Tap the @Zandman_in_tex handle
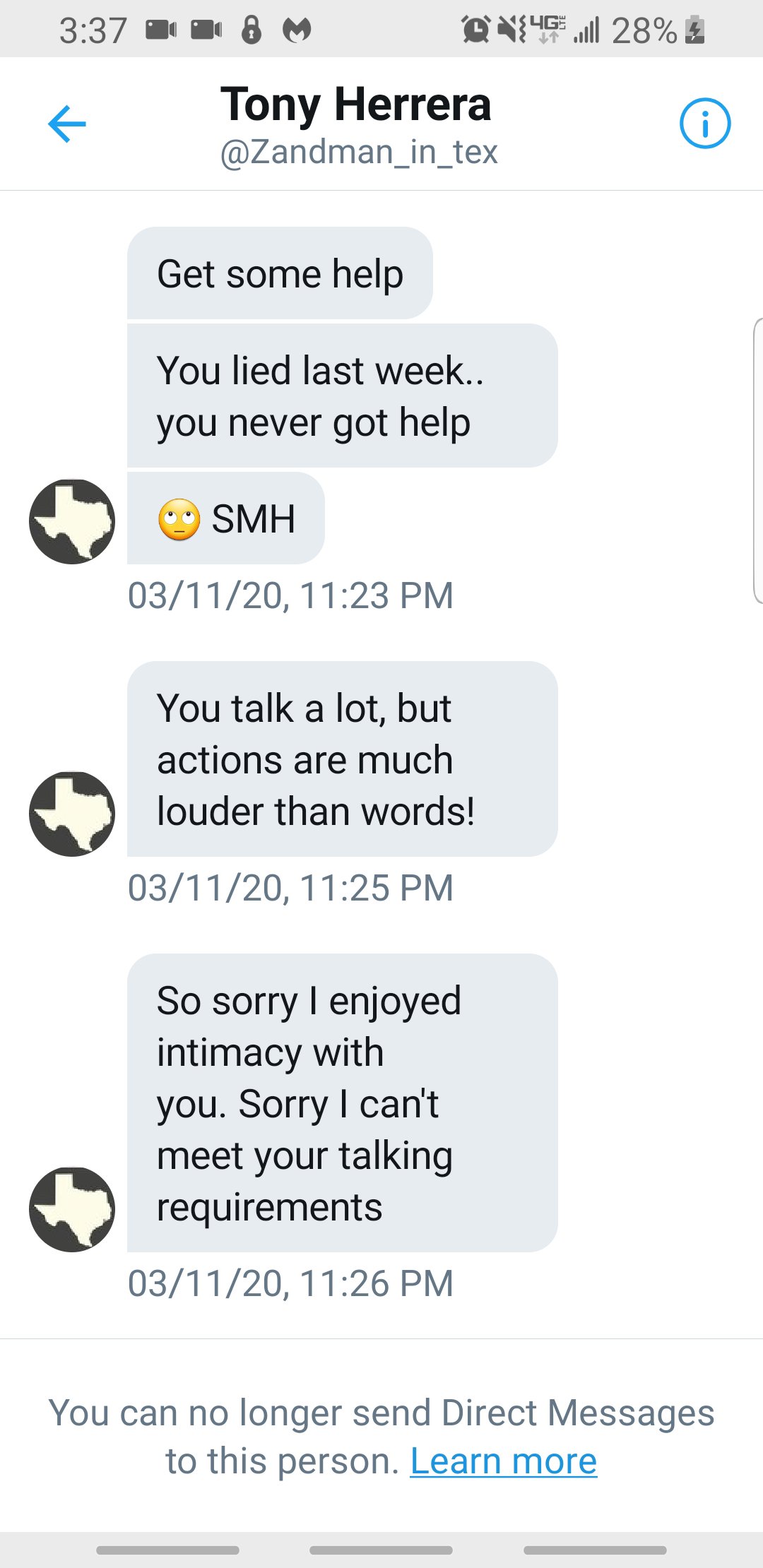The image size is (763, 1568). pyautogui.click(x=359, y=152)
